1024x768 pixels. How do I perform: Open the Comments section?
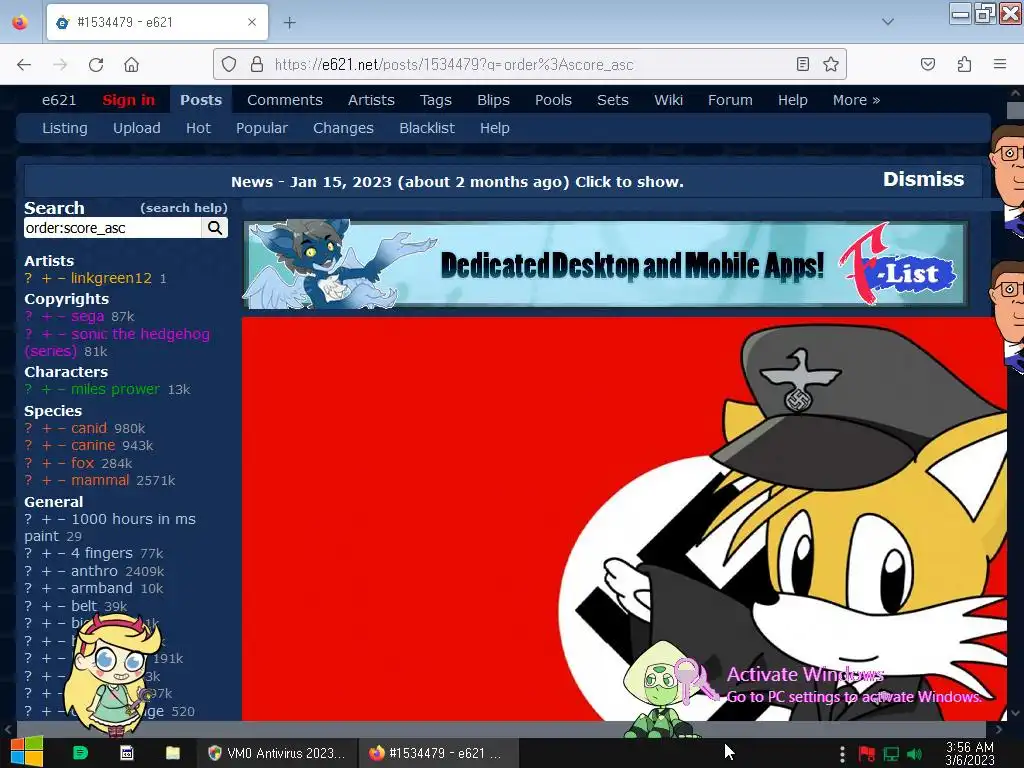coord(285,100)
